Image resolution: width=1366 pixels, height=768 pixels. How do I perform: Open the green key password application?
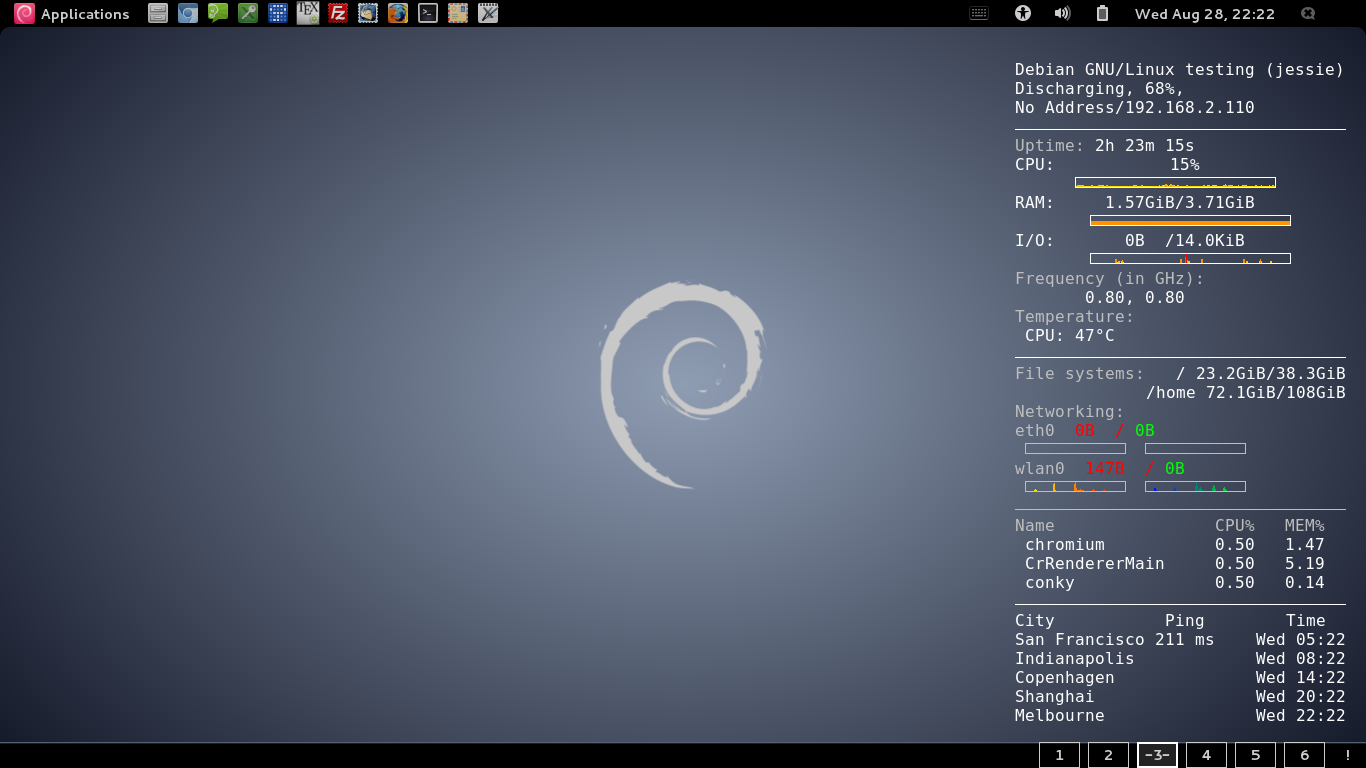click(248, 13)
